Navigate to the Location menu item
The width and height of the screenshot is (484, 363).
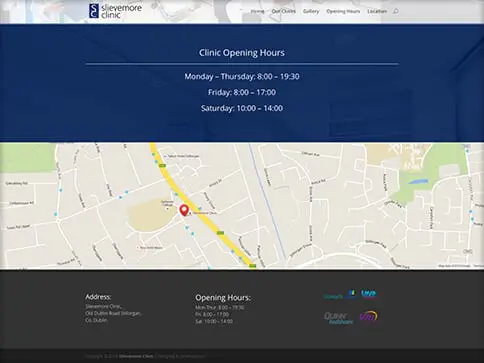point(377,11)
